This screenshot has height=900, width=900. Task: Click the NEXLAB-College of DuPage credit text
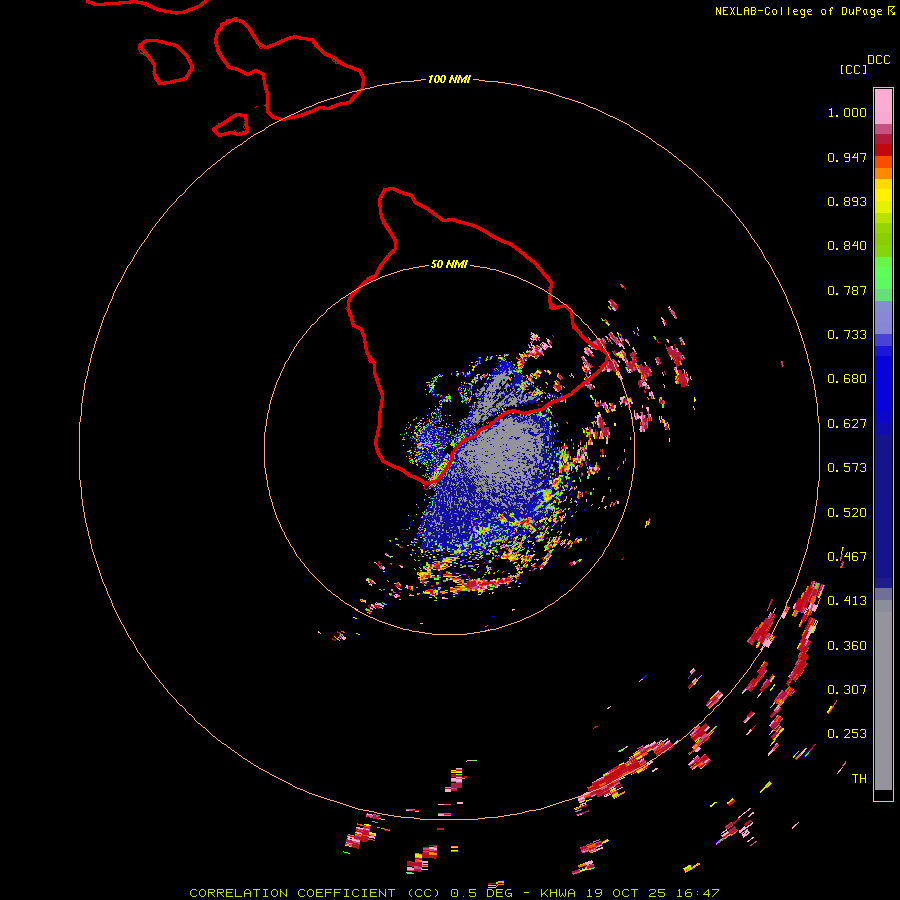point(798,11)
